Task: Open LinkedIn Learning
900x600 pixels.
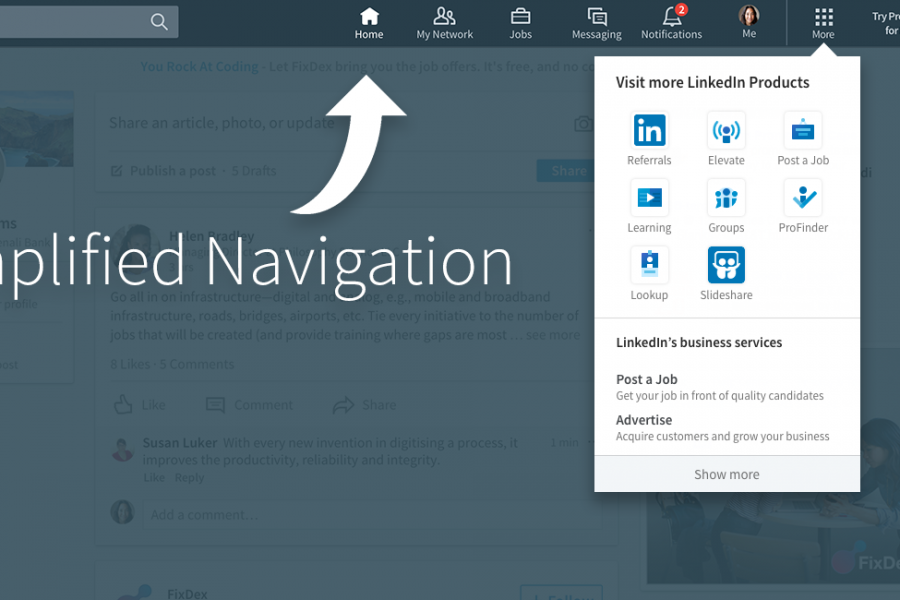Action: [x=649, y=207]
